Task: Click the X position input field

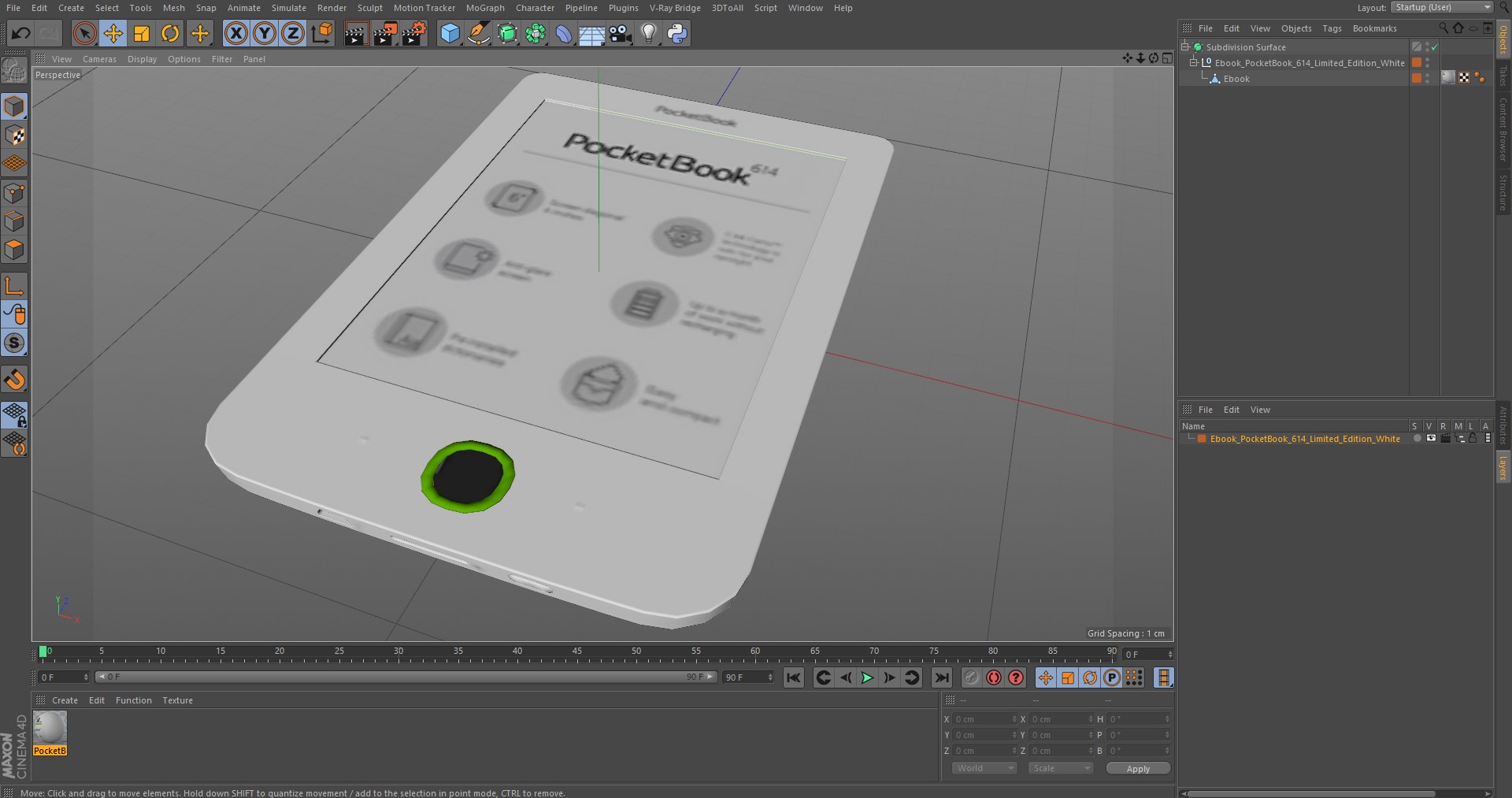Action: click(984, 719)
